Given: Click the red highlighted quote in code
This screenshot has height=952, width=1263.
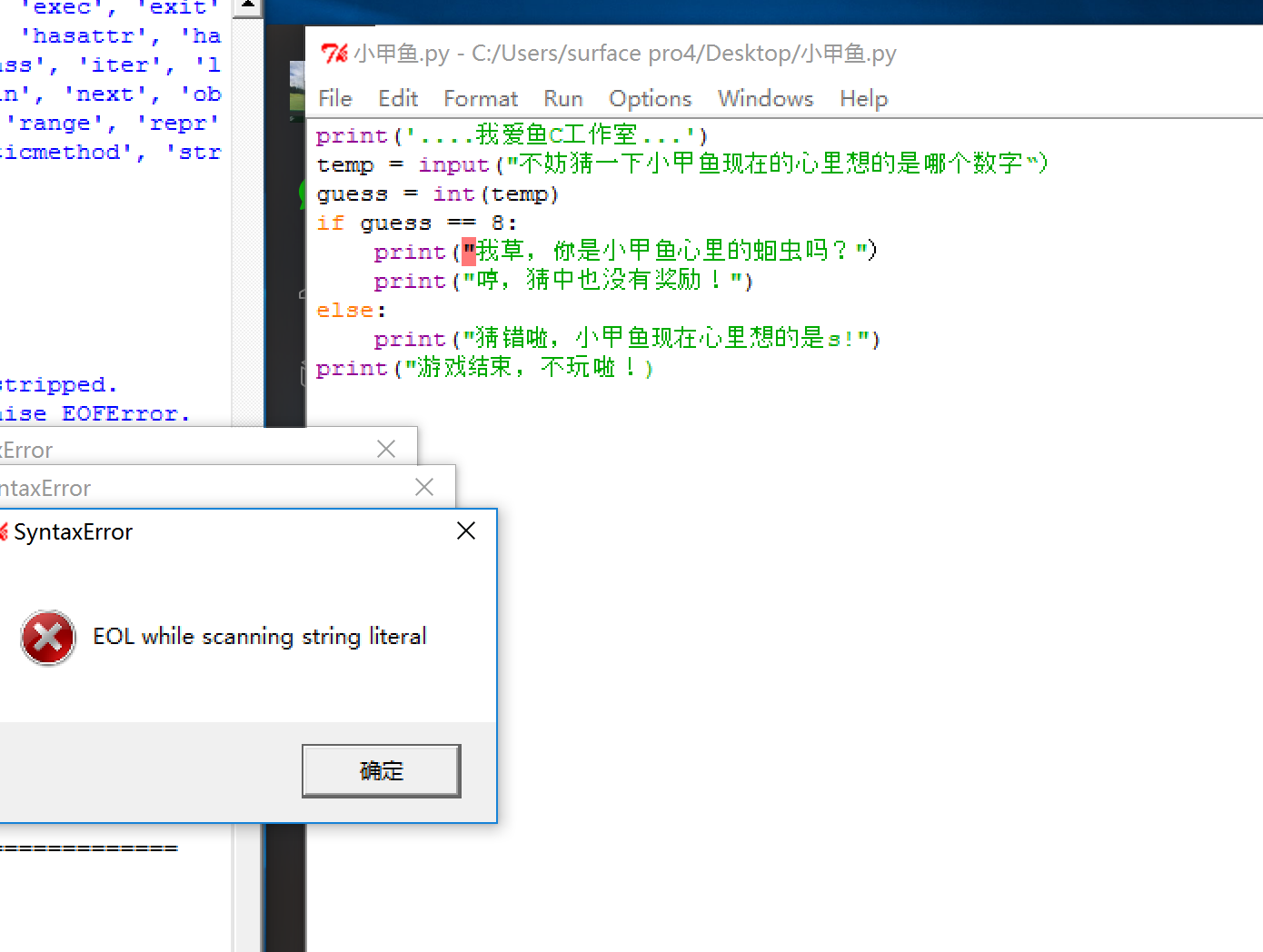Looking at the screenshot, I should pyautogui.click(x=469, y=251).
